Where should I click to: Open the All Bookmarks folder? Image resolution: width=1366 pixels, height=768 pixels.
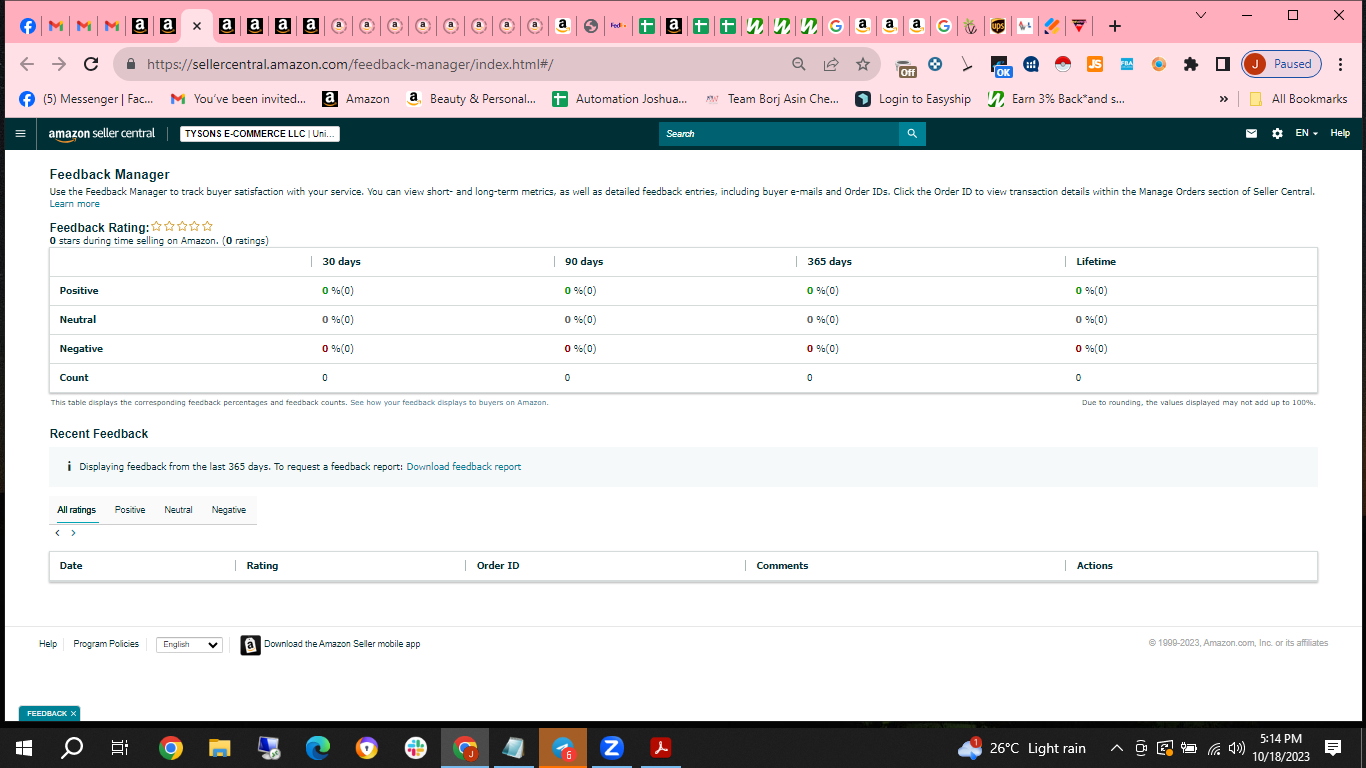[x=1298, y=99]
